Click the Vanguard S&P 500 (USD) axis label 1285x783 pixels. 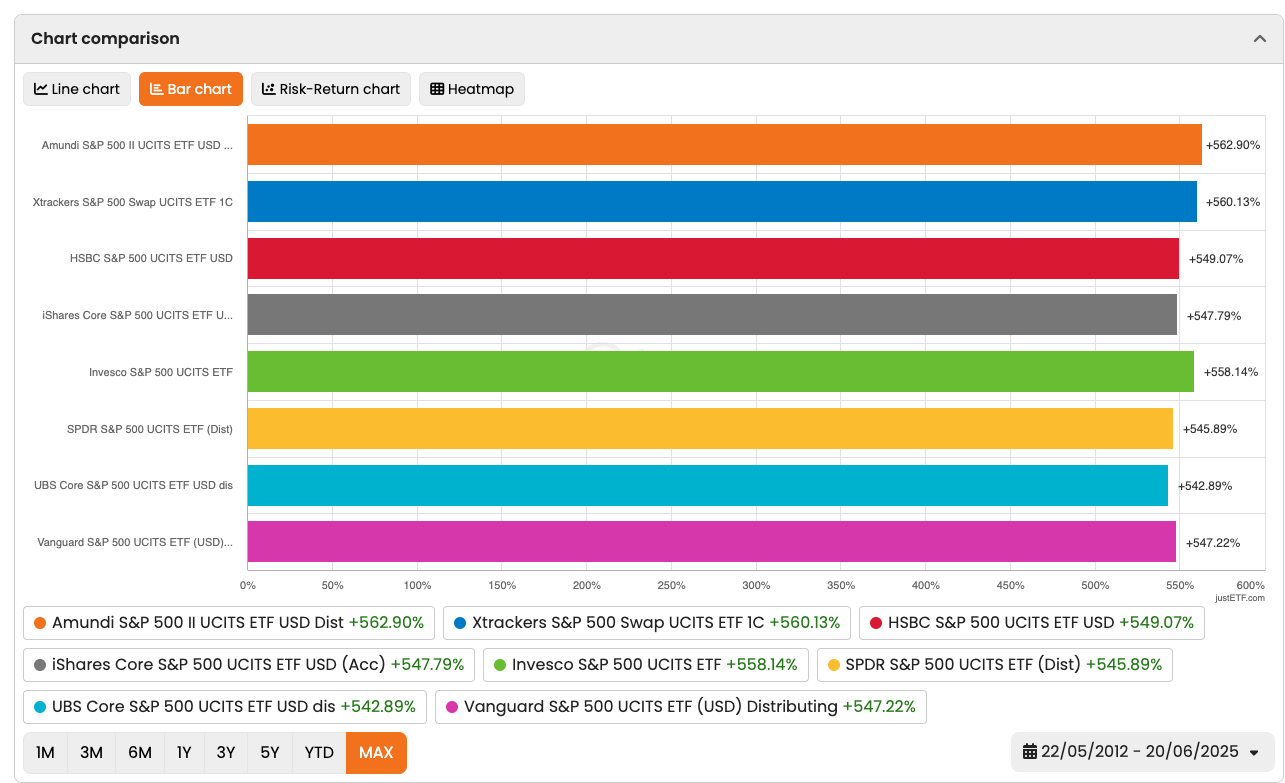click(x=135, y=543)
